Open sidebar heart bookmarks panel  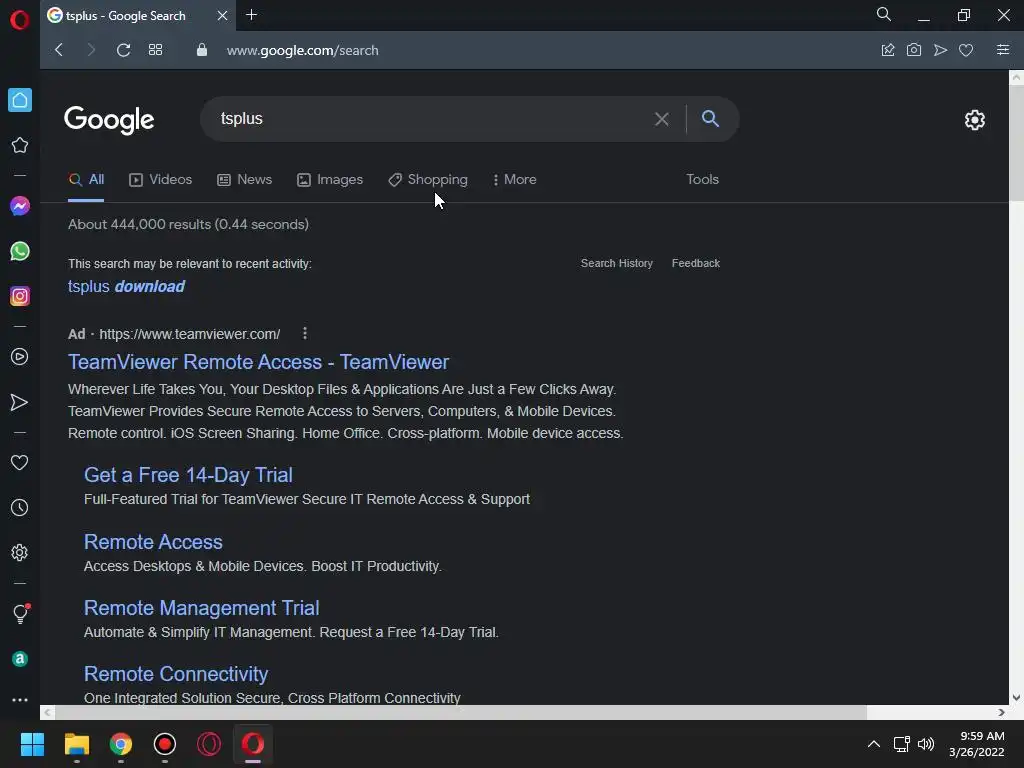[x=20, y=462]
